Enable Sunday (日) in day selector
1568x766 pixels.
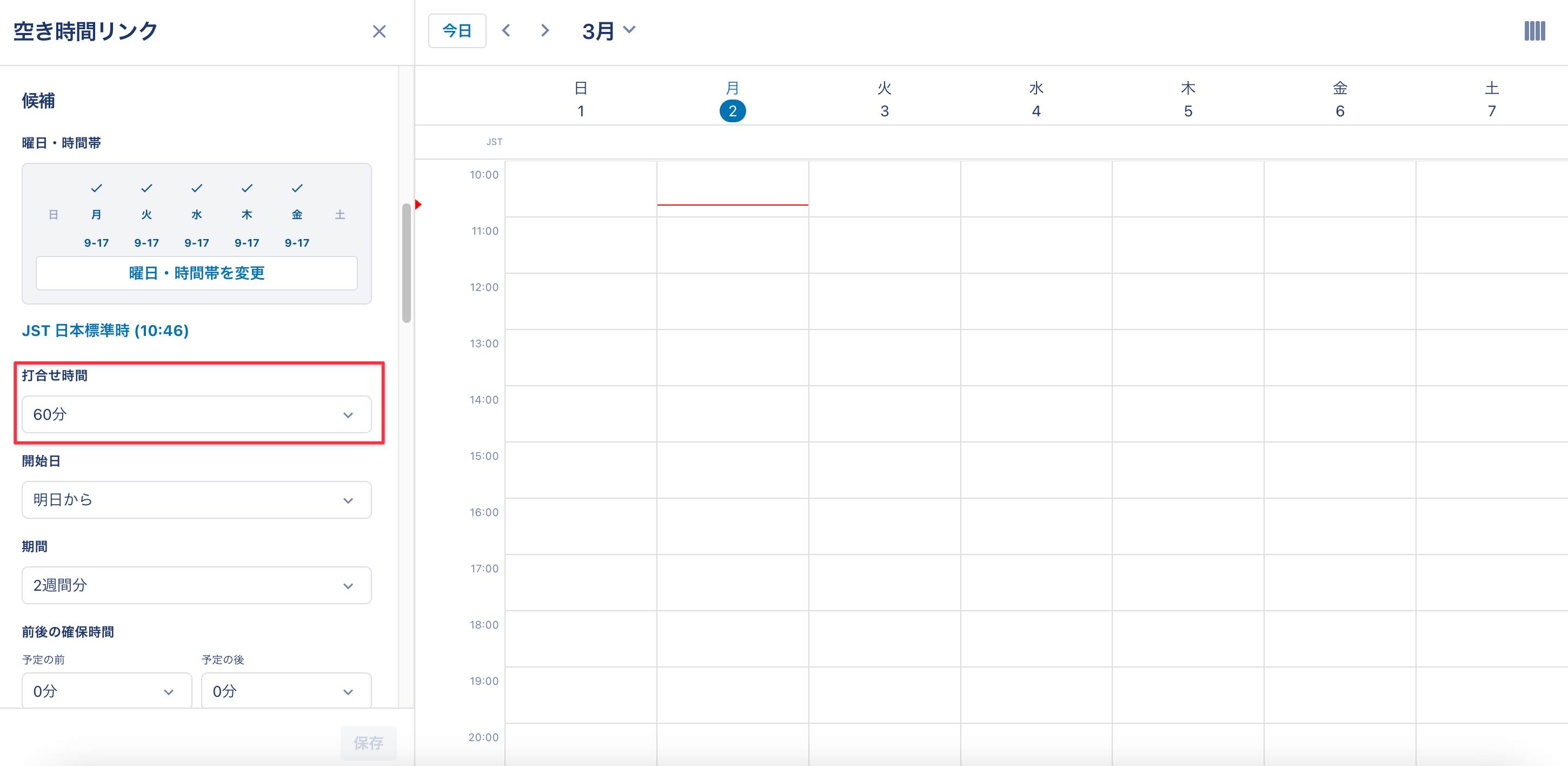(54, 215)
